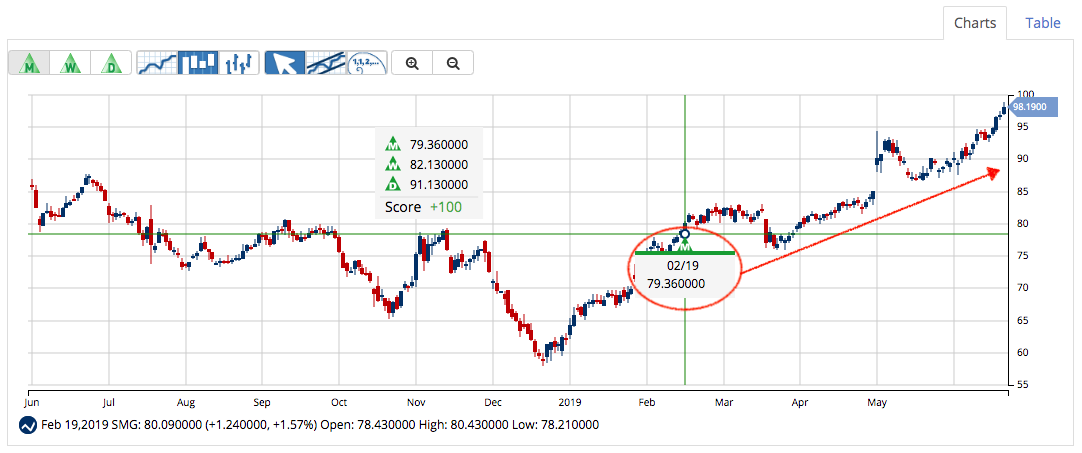Select the OHLC bar chart style

click(x=239, y=63)
